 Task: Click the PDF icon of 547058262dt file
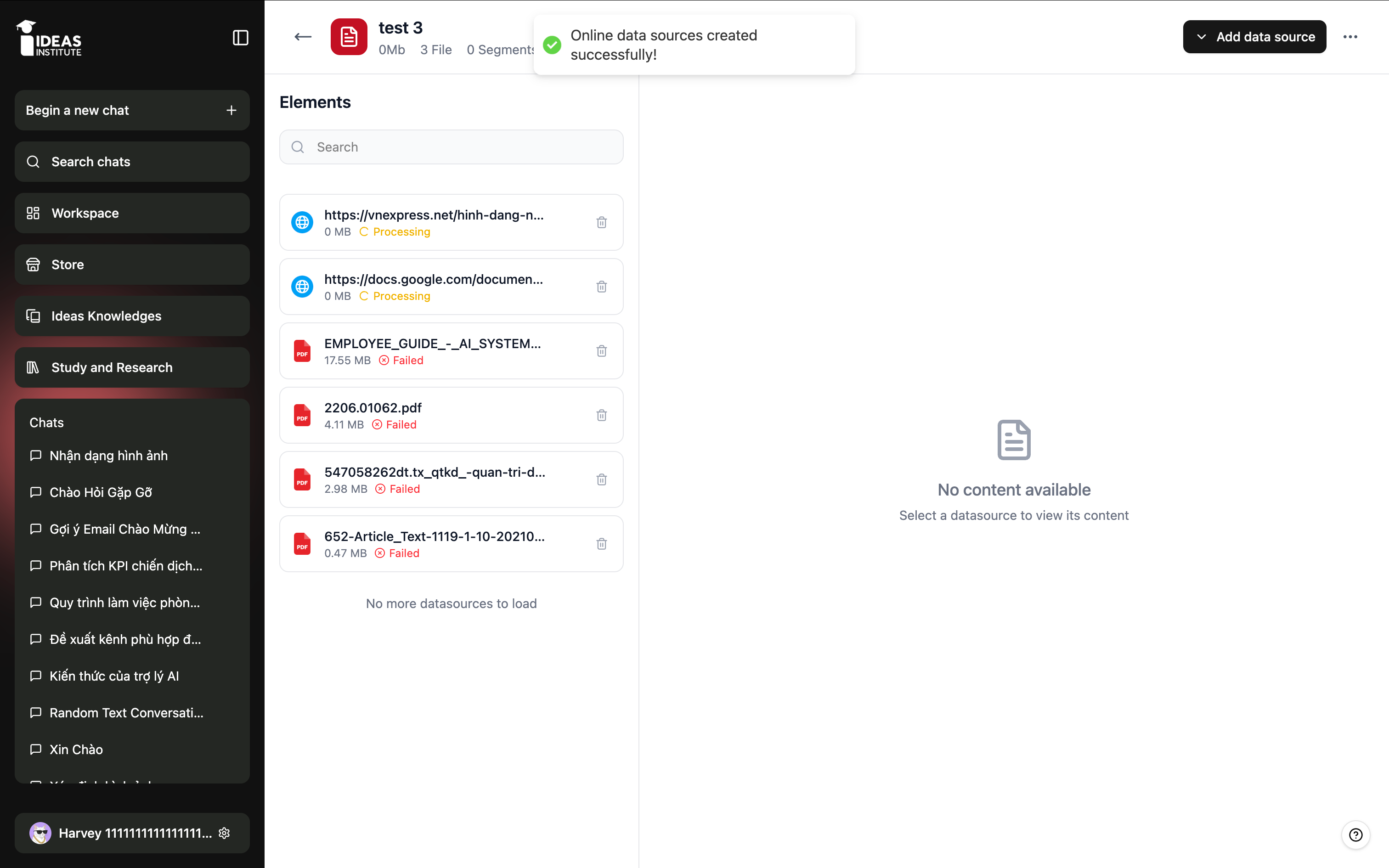[x=302, y=479]
